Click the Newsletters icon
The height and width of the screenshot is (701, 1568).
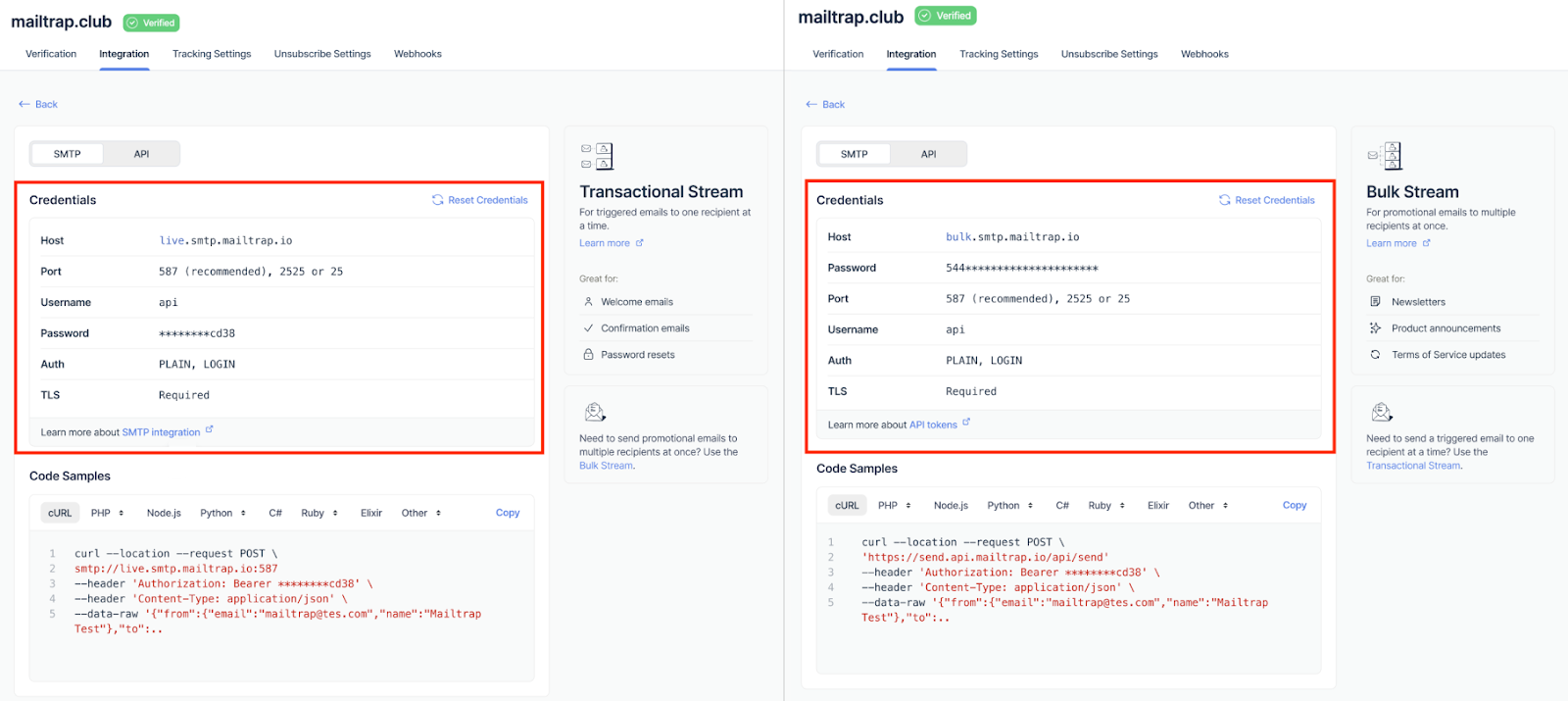pyautogui.click(x=1375, y=302)
